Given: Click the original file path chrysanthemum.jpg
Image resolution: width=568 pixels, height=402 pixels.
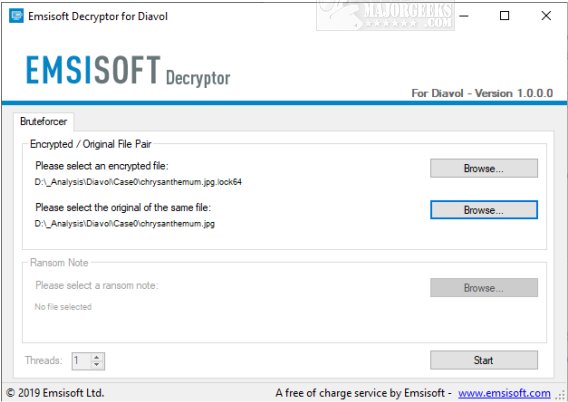Looking at the screenshot, I should [125, 223].
